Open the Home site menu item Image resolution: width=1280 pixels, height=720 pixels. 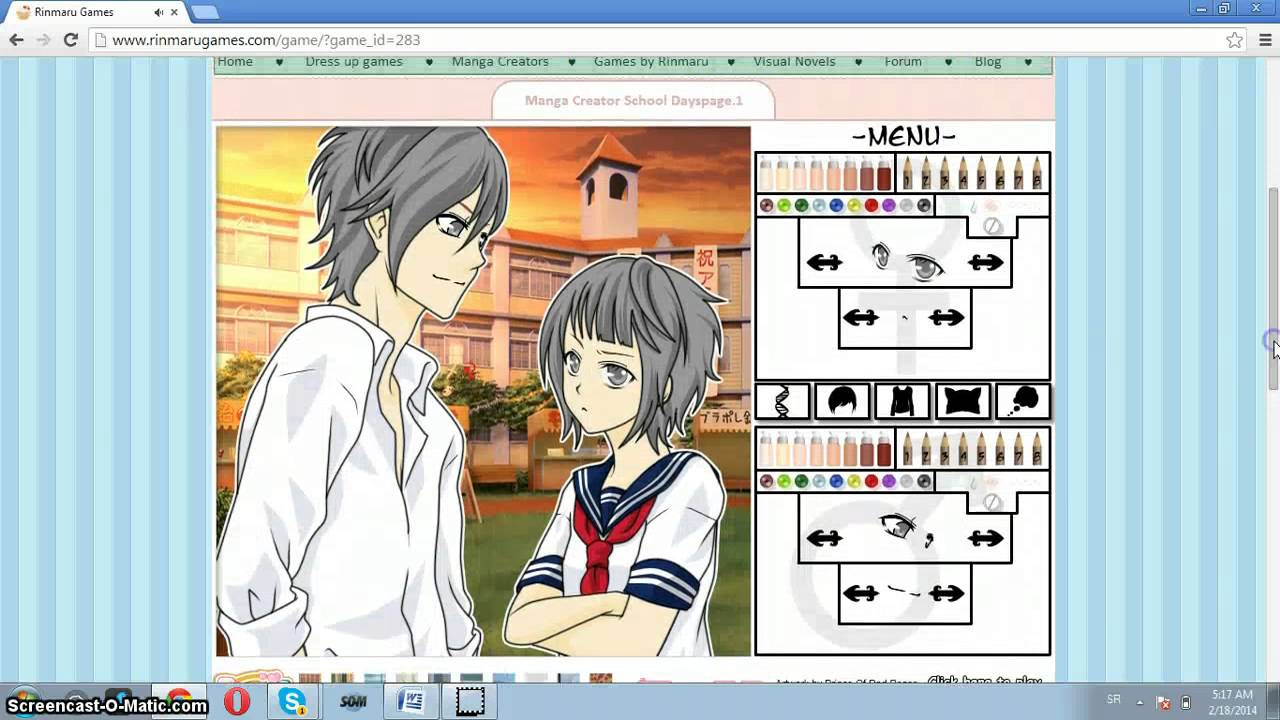coord(235,62)
